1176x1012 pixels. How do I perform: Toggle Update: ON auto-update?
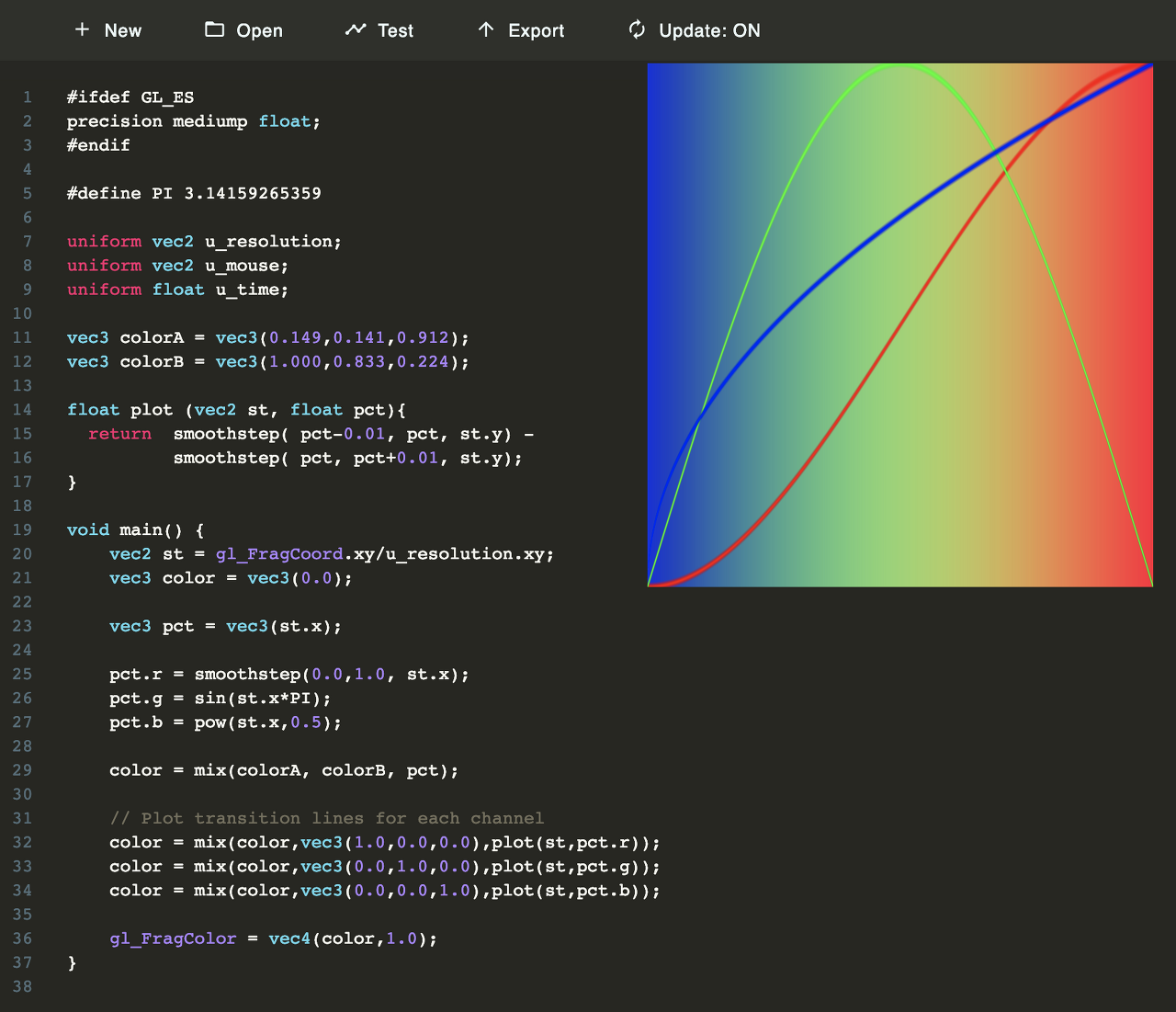click(x=709, y=30)
